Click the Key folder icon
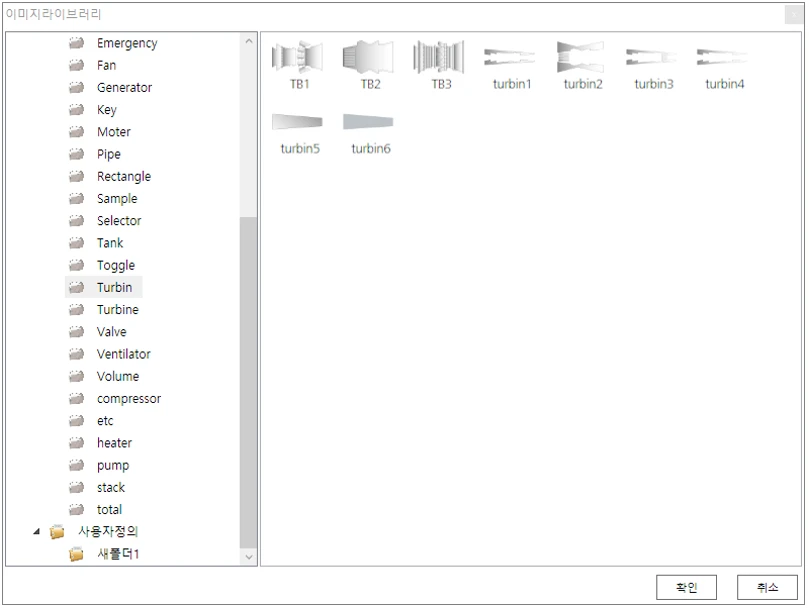 click(x=76, y=109)
